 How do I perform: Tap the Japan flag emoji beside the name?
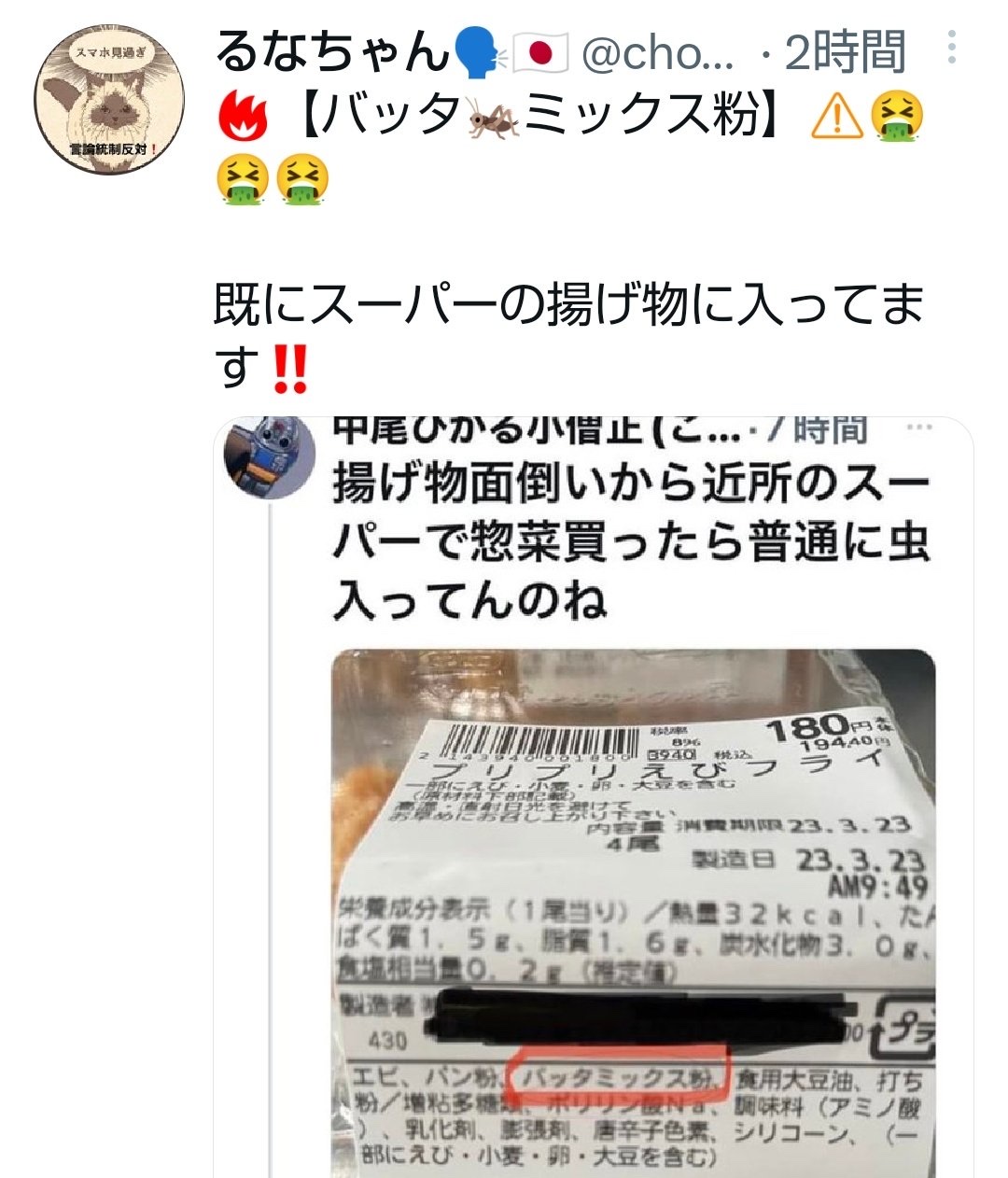click(x=541, y=54)
